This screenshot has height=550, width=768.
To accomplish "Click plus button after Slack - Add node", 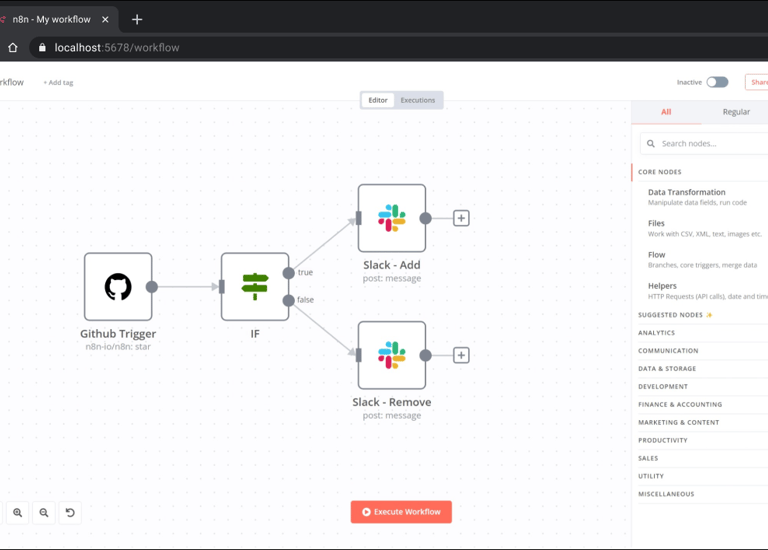I will [x=461, y=218].
